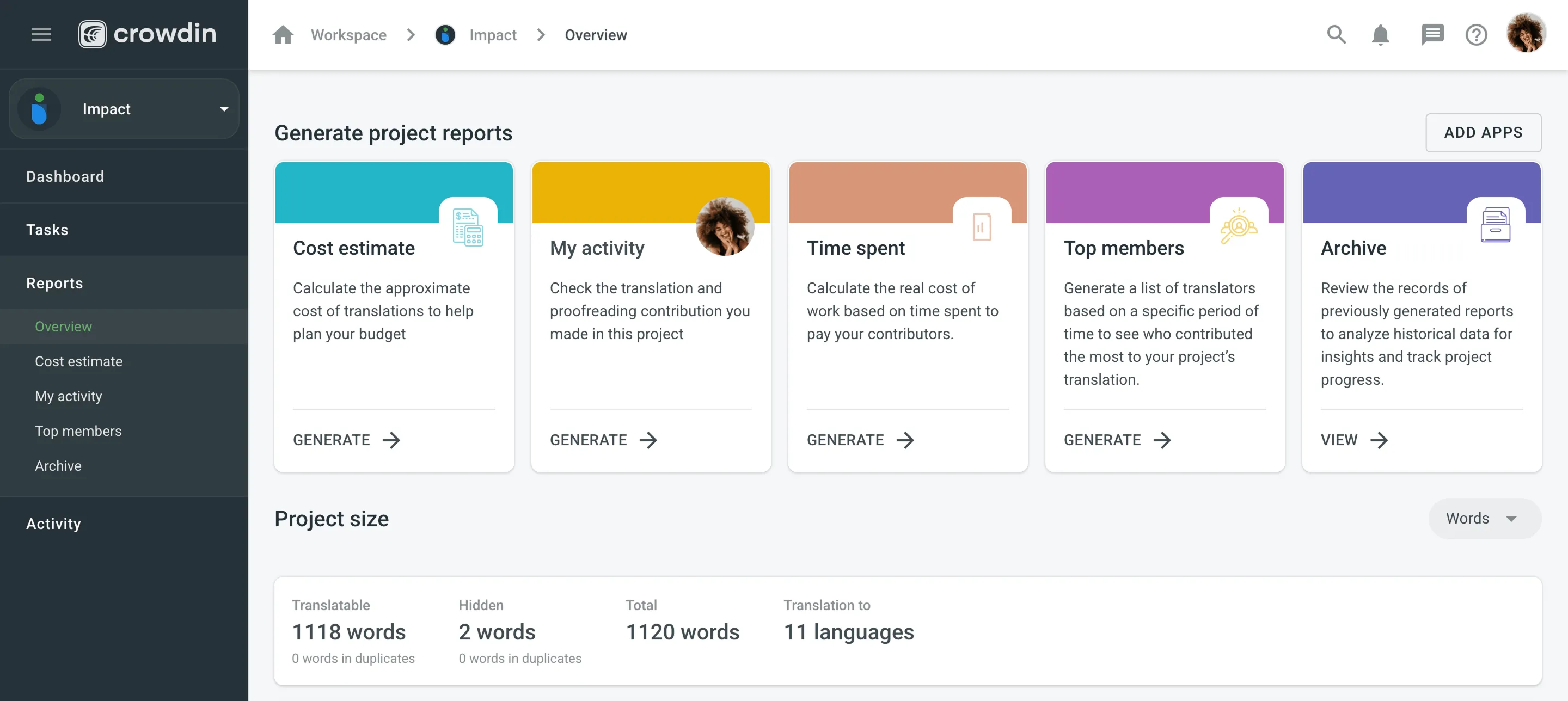
Task: Click the Top members magnifier icon
Action: click(x=1238, y=226)
